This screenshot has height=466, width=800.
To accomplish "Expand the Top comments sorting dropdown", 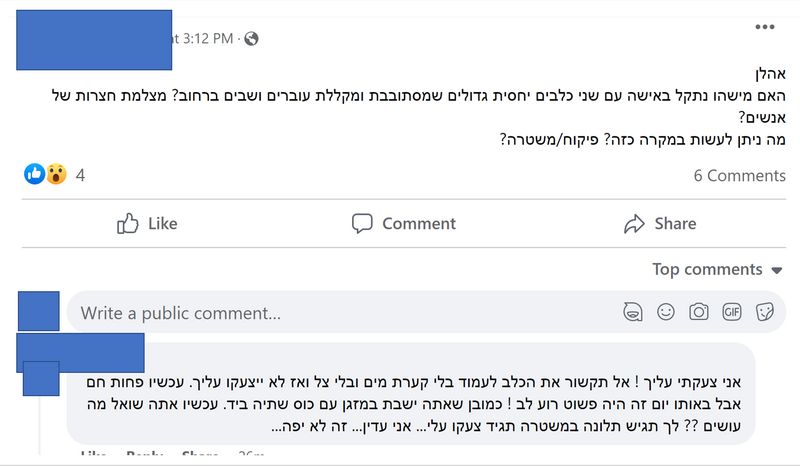I will (x=717, y=269).
